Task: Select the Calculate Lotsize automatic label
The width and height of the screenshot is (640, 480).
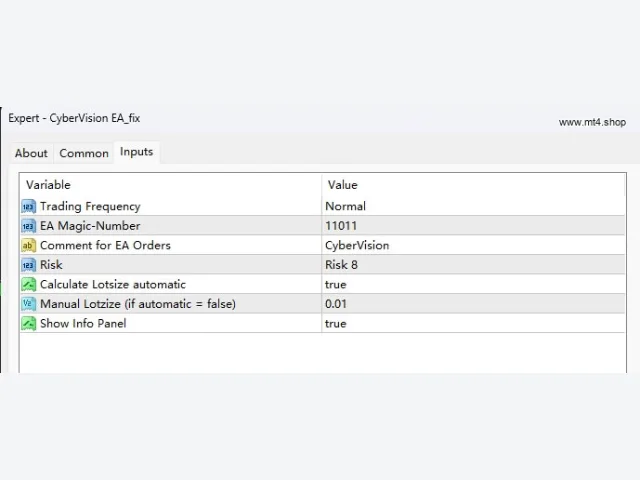Action: click(x=113, y=284)
